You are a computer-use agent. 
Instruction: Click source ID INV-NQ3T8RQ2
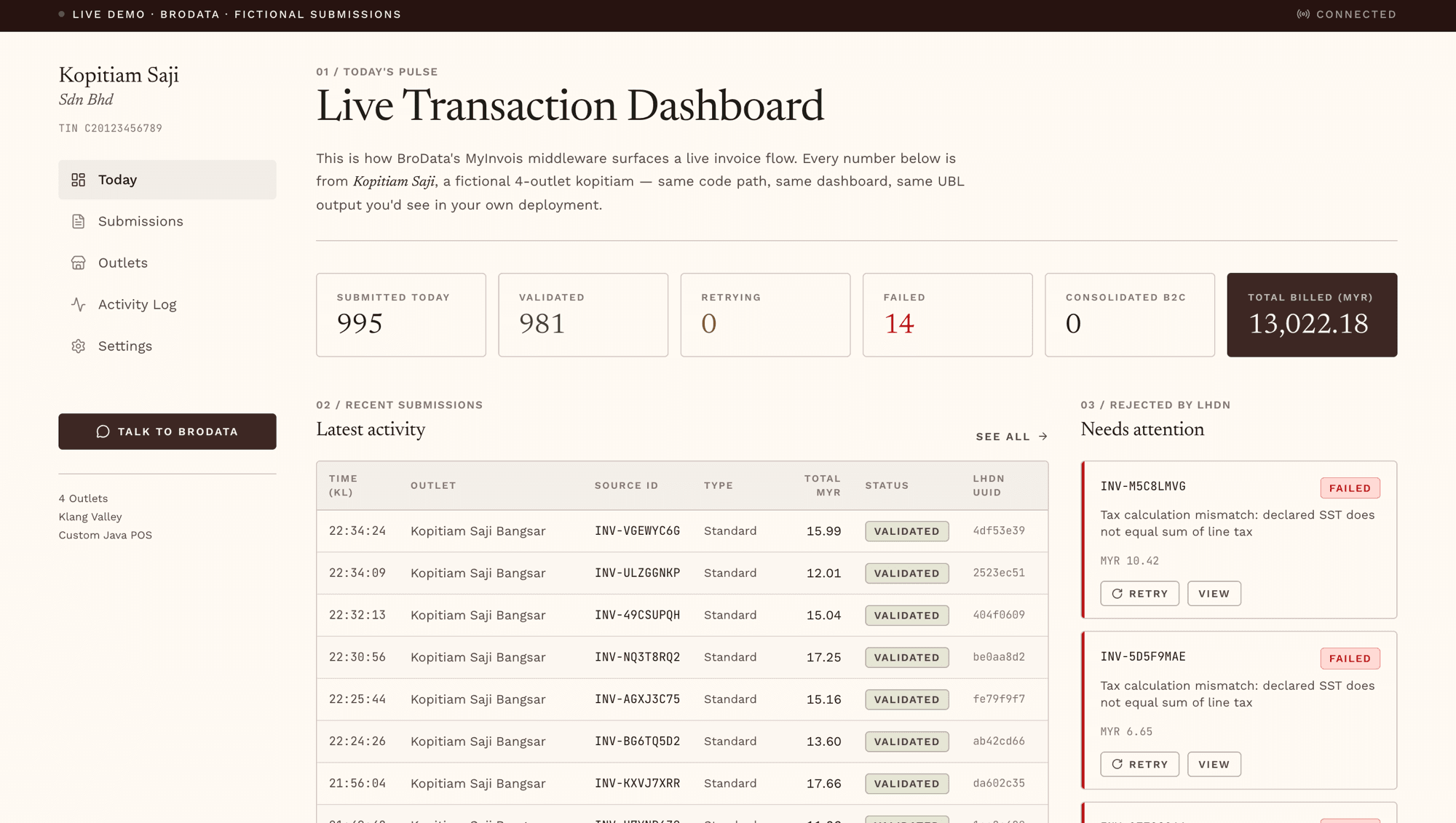click(637, 657)
